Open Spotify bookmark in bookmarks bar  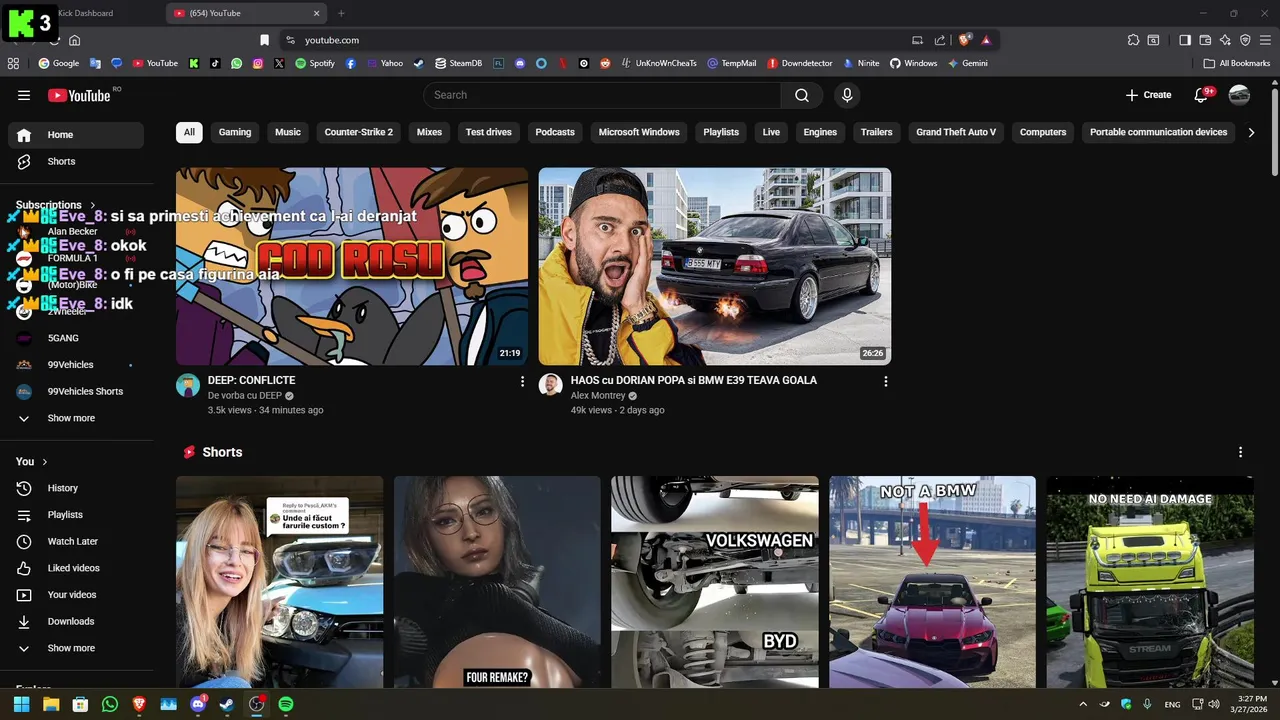click(315, 63)
